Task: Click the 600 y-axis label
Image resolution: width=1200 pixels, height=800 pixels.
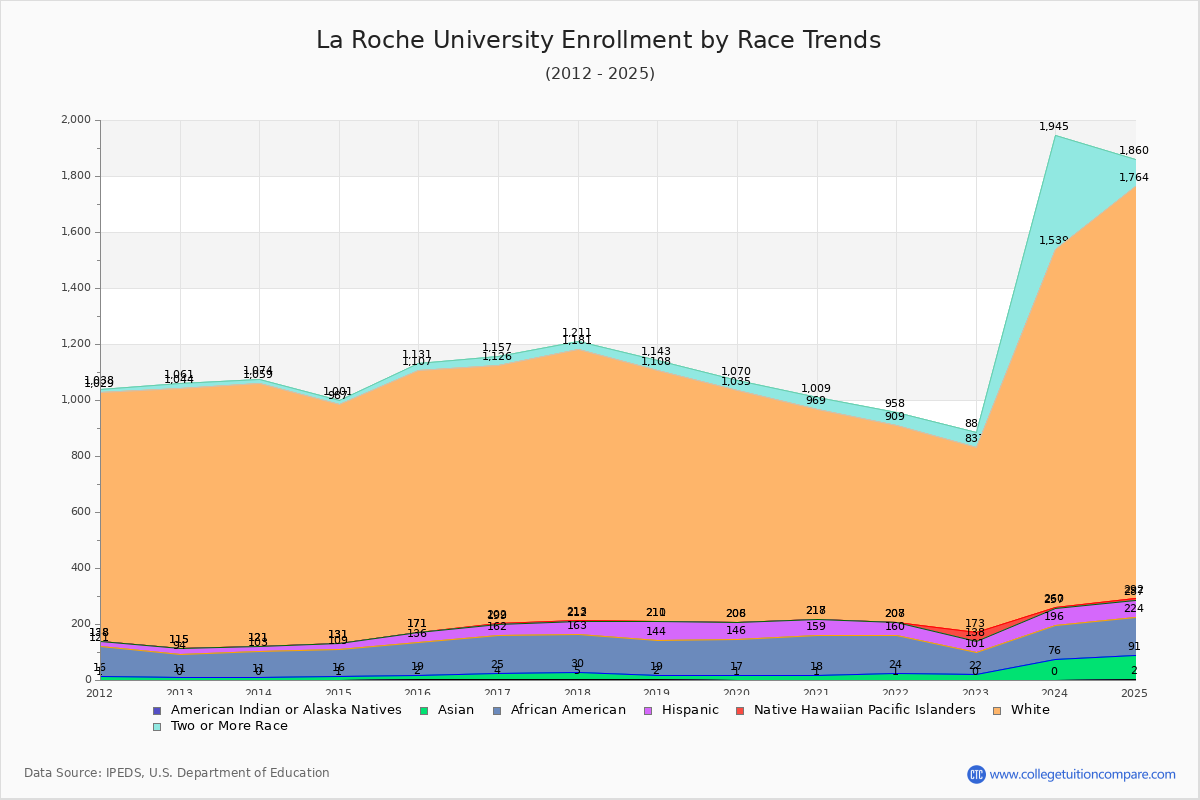Action: pyautogui.click(x=81, y=512)
